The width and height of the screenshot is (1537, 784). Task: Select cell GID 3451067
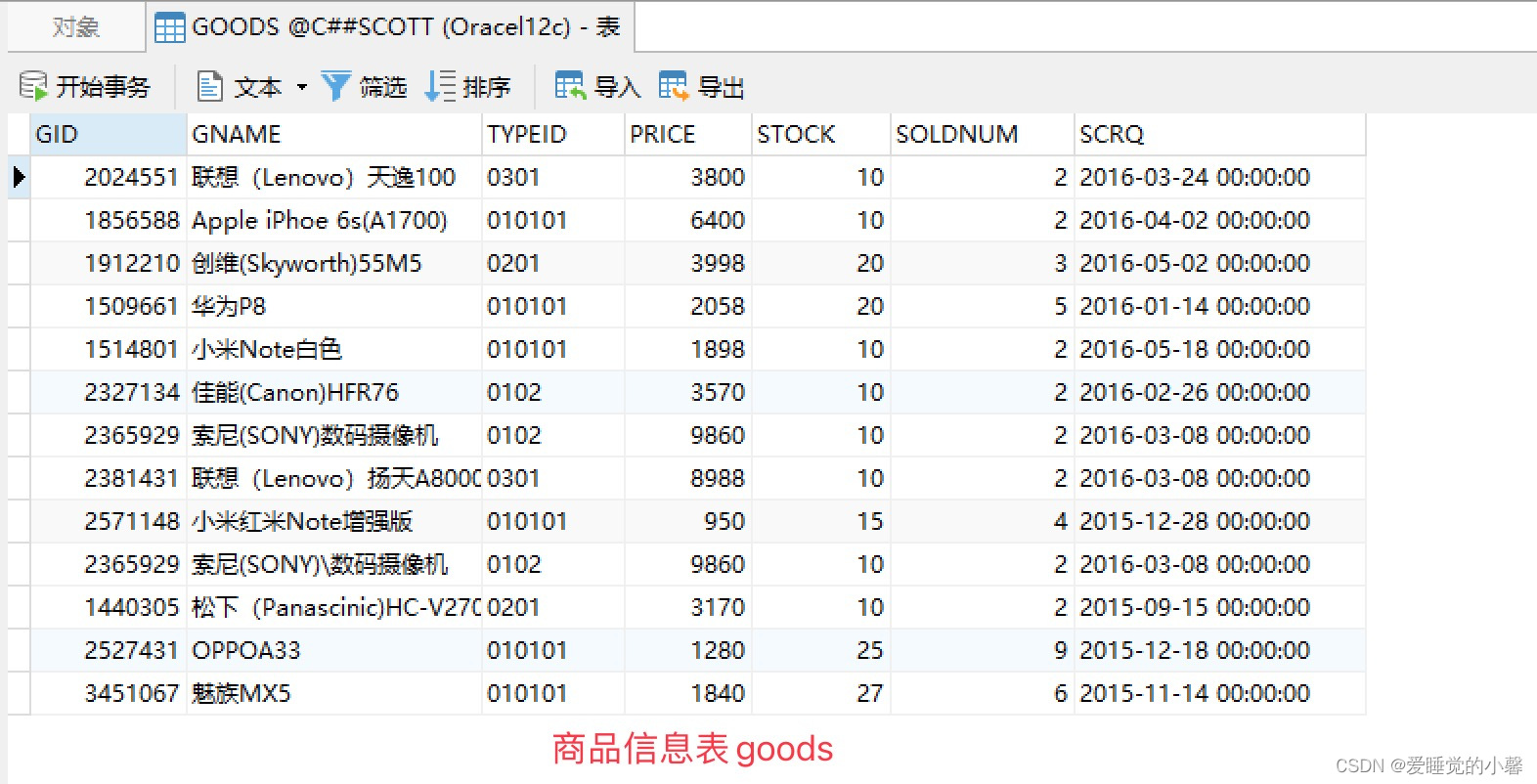coord(109,693)
